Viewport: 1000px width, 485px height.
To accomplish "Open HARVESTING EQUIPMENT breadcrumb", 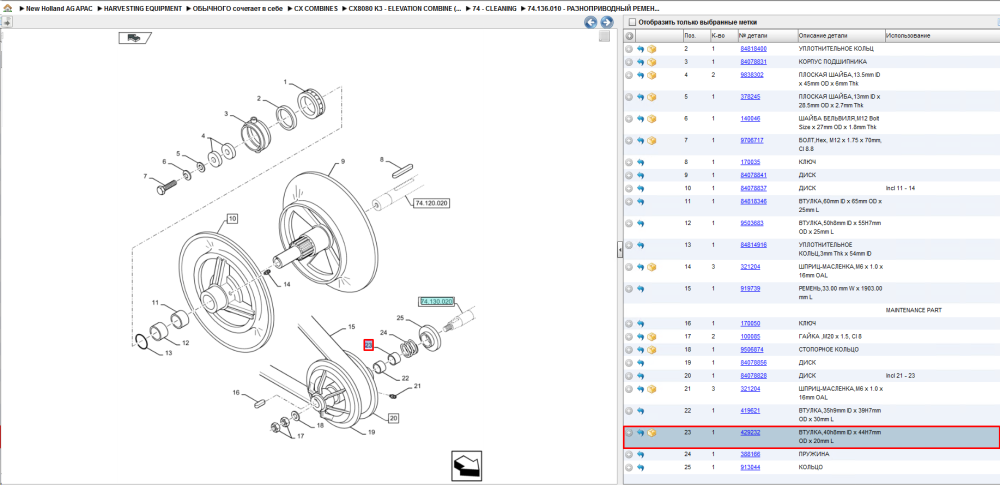I will [143, 9].
